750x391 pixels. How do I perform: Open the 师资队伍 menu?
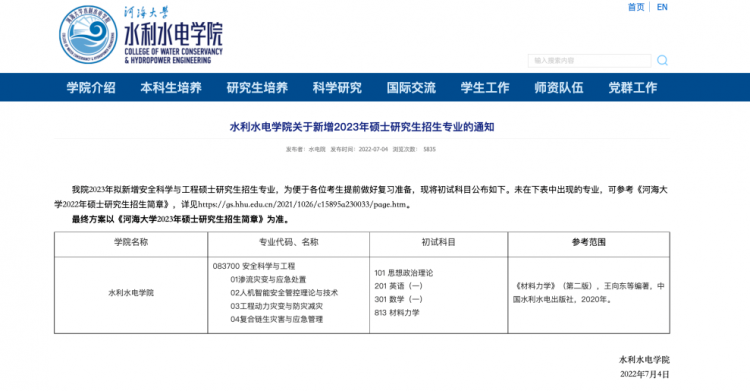(559, 88)
